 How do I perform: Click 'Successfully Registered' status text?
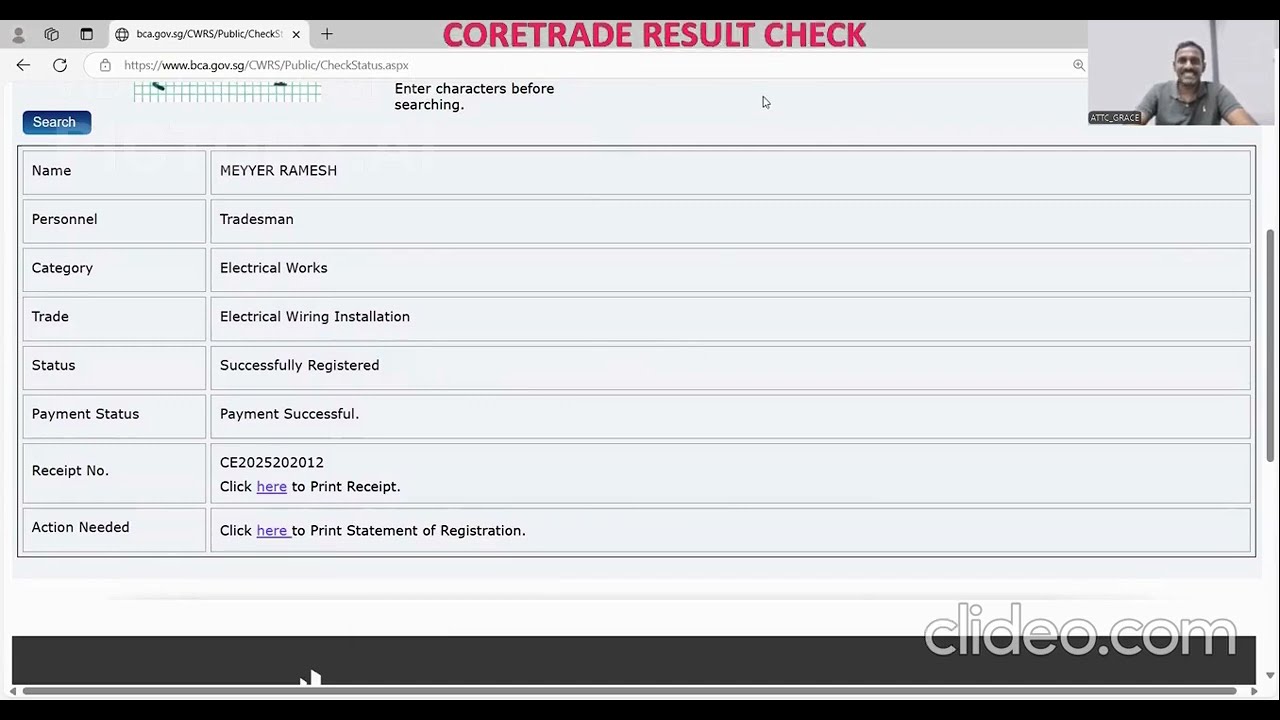pyautogui.click(x=299, y=366)
